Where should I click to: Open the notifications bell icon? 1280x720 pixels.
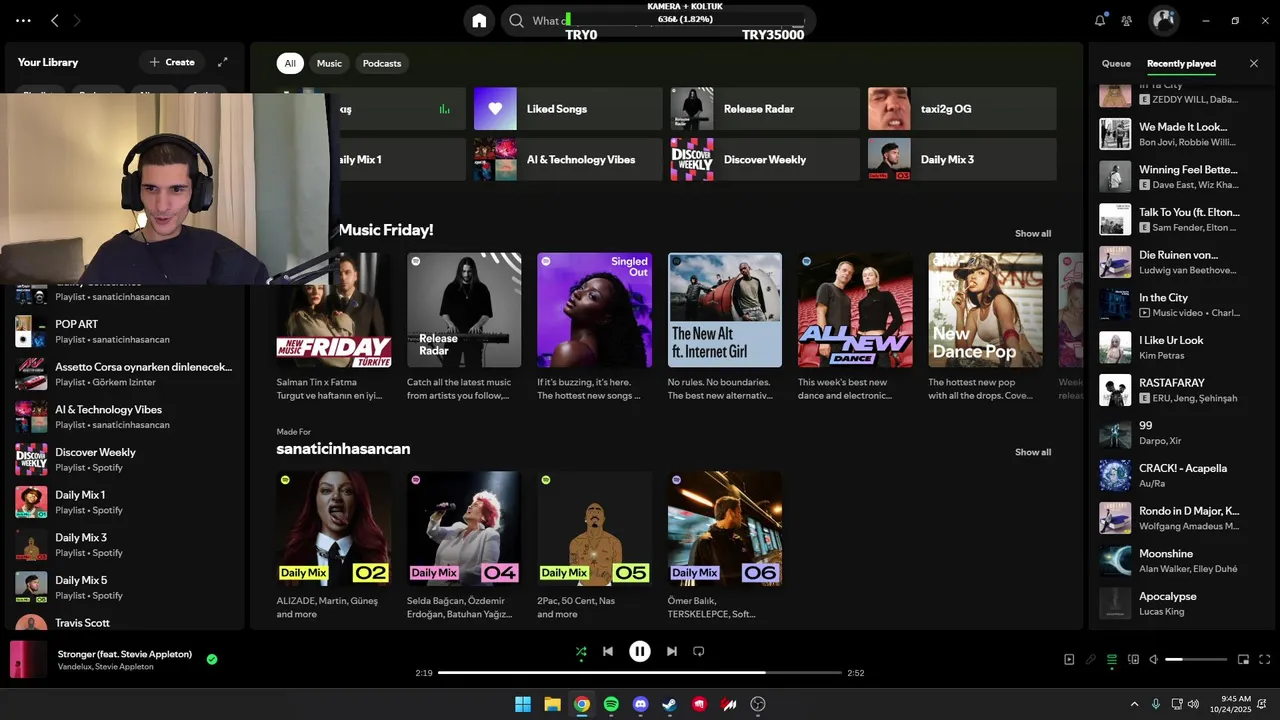tap(1100, 20)
